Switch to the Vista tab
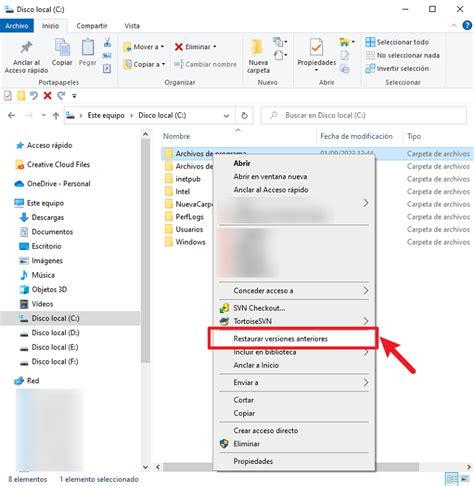This screenshot has width=474, height=486. coord(132,26)
